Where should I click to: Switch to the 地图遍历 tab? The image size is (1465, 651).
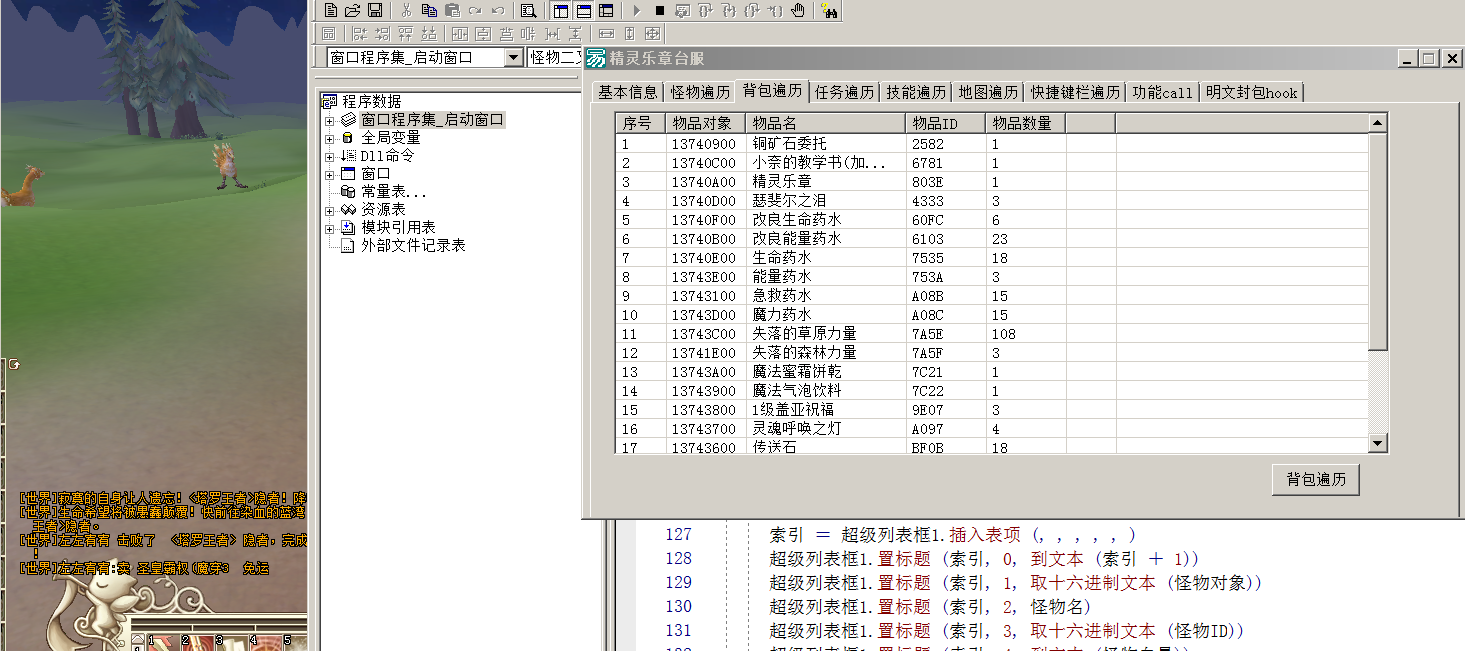(x=988, y=92)
